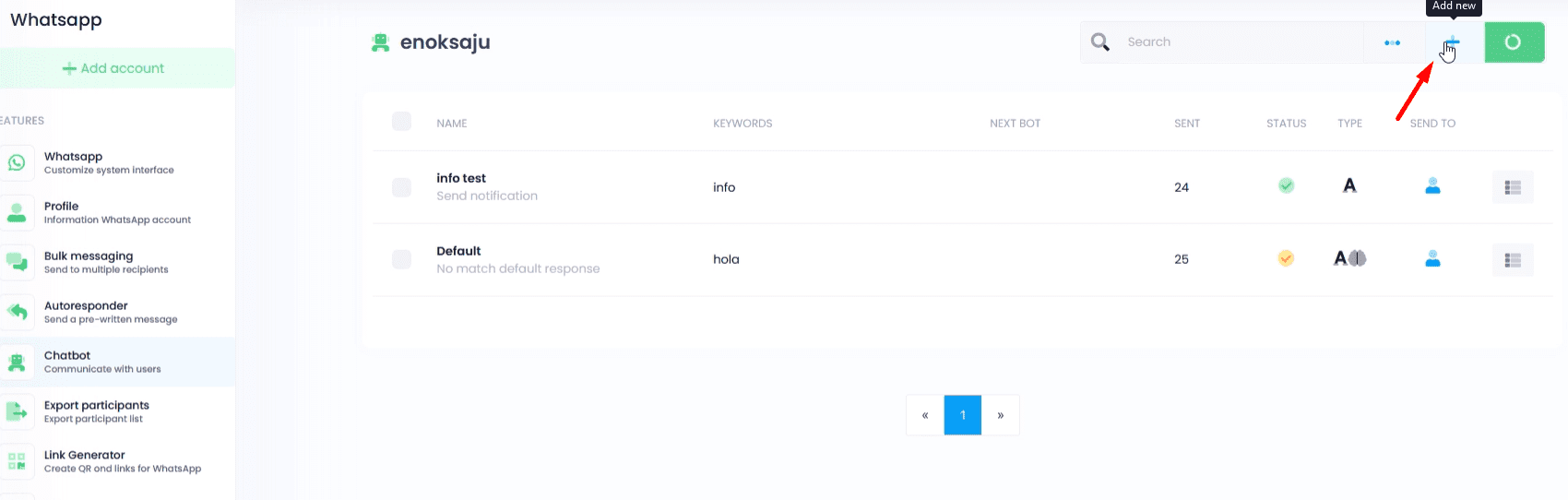Open actions menu for info test row

click(1513, 187)
